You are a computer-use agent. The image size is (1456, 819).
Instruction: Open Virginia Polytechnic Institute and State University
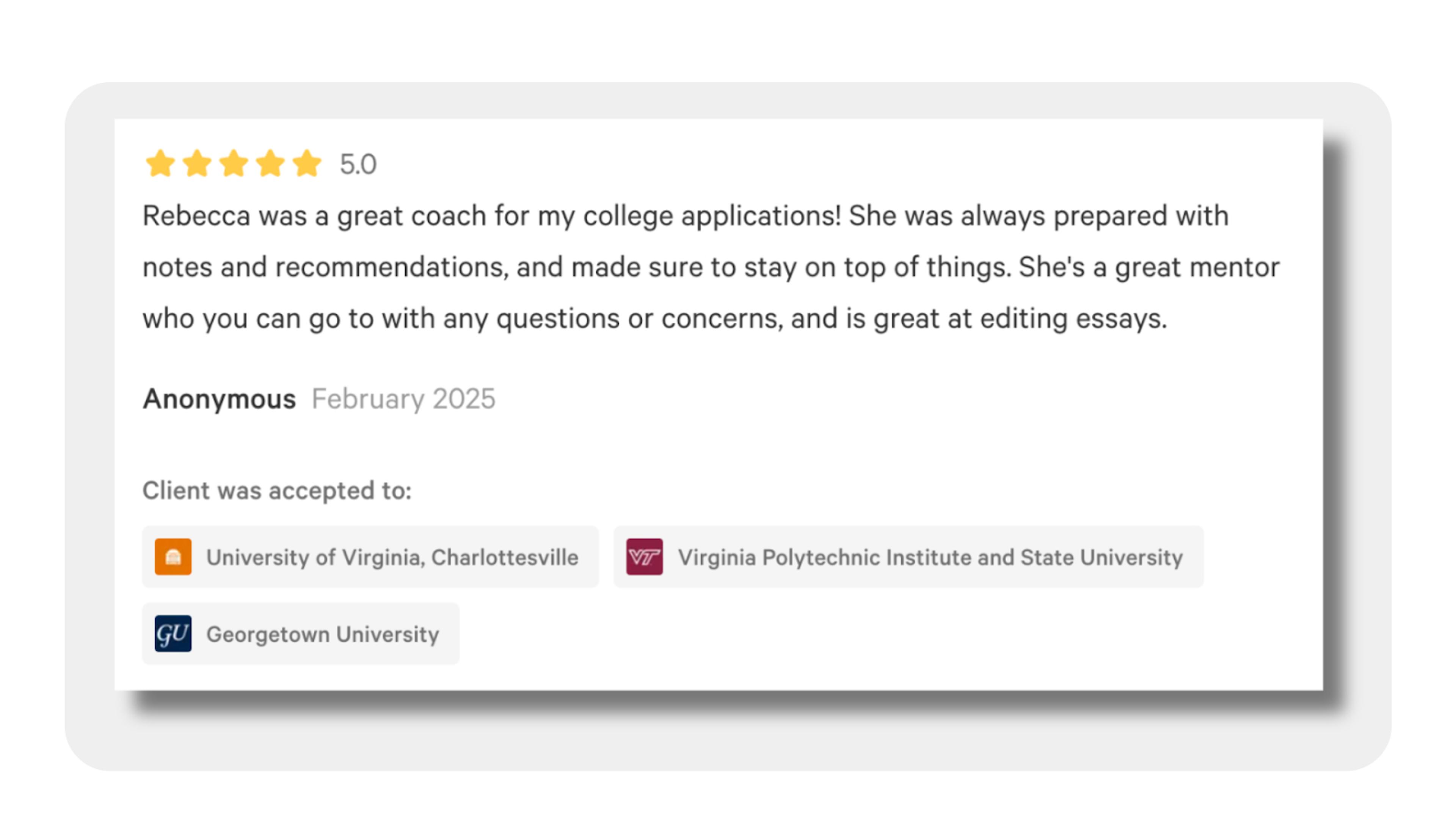(930, 557)
